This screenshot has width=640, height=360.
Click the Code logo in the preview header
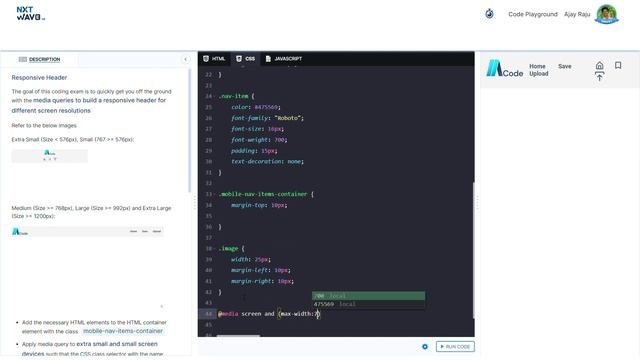[x=504, y=69]
